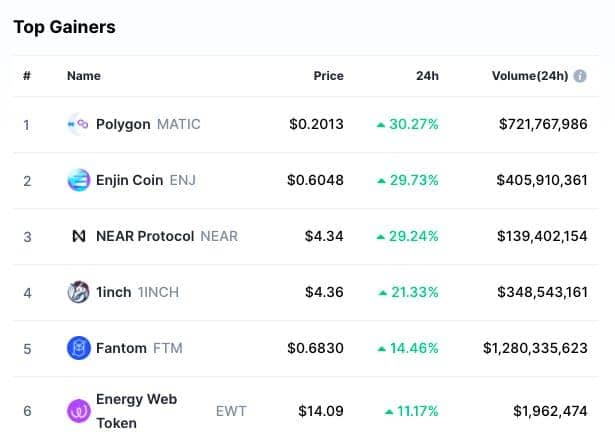Click the Polygon MATIC coin logo
The width and height of the screenshot is (615, 434).
(x=78, y=124)
